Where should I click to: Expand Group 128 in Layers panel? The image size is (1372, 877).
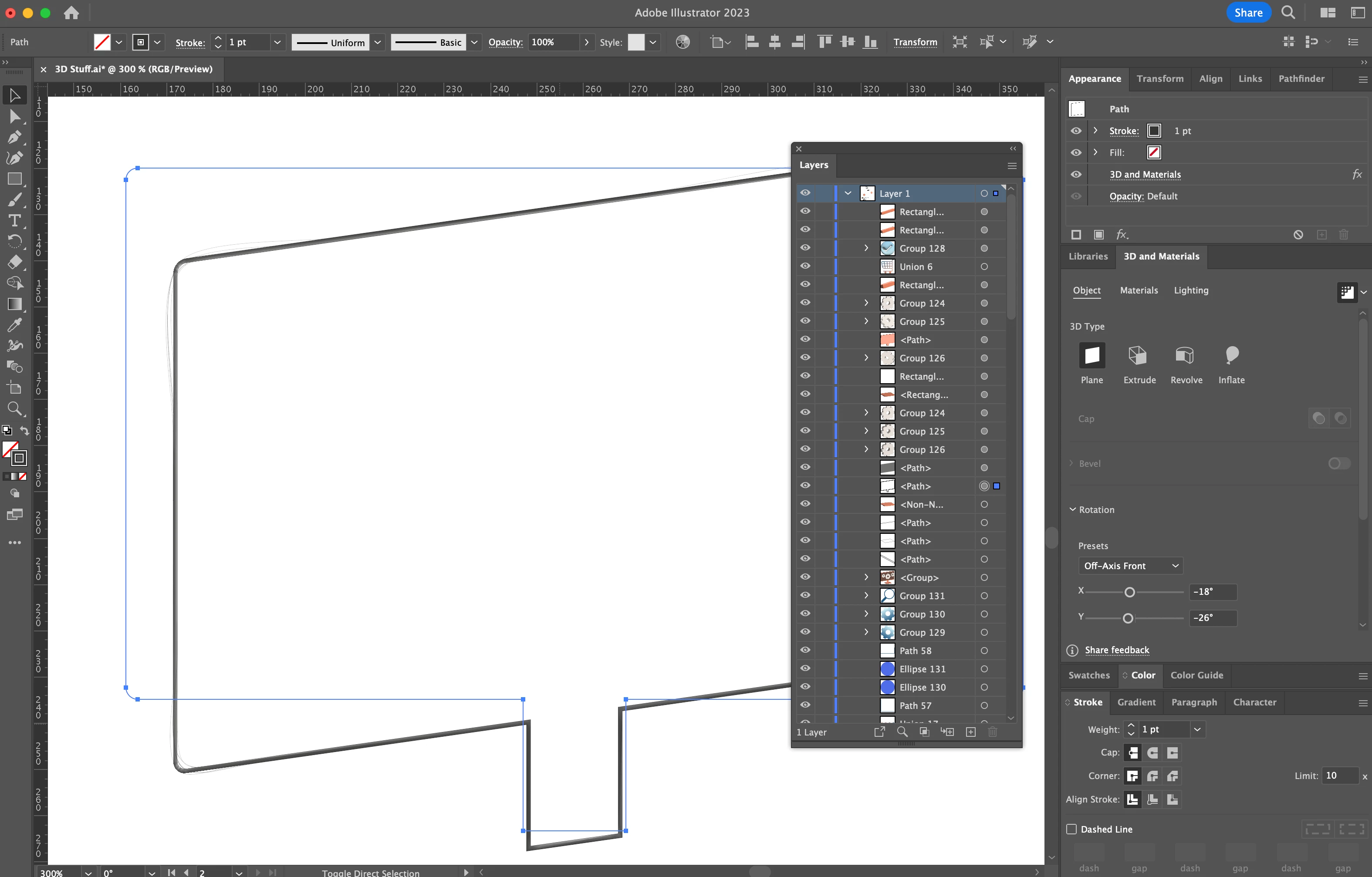866,248
